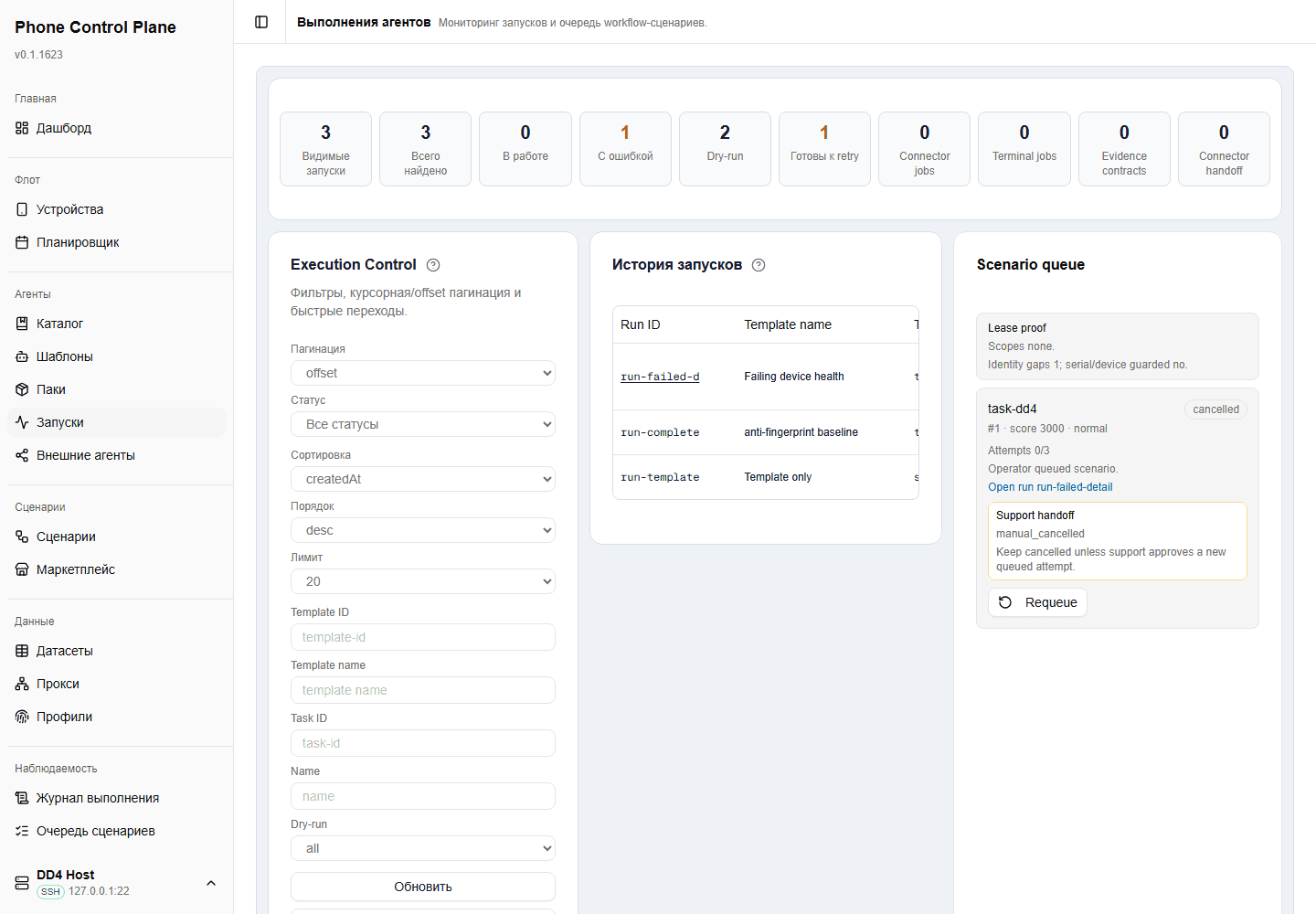Focus the Task ID input field
1316x914 pixels.
coord(423,743)
